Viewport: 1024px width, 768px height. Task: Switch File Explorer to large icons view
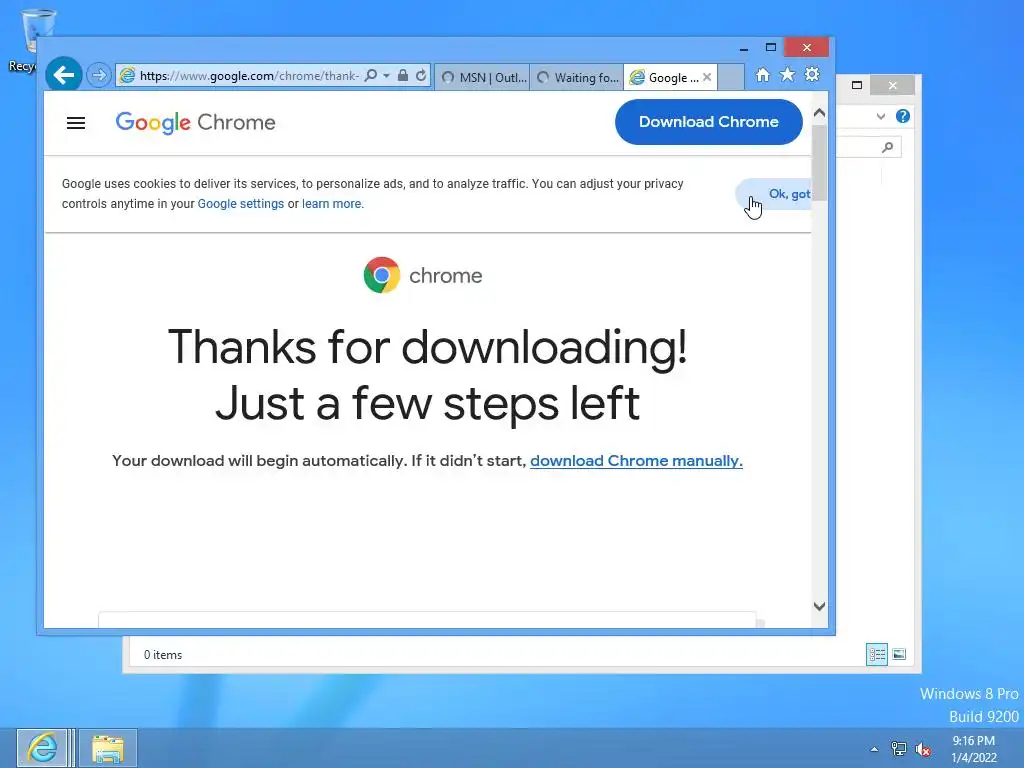point(899,654)
